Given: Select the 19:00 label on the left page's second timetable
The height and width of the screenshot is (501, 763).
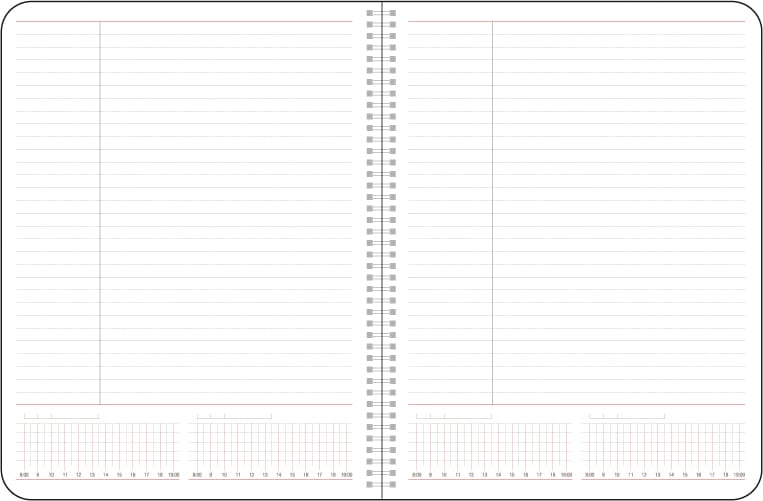Looking at the screenshot, I should click(x=346, y=474).
